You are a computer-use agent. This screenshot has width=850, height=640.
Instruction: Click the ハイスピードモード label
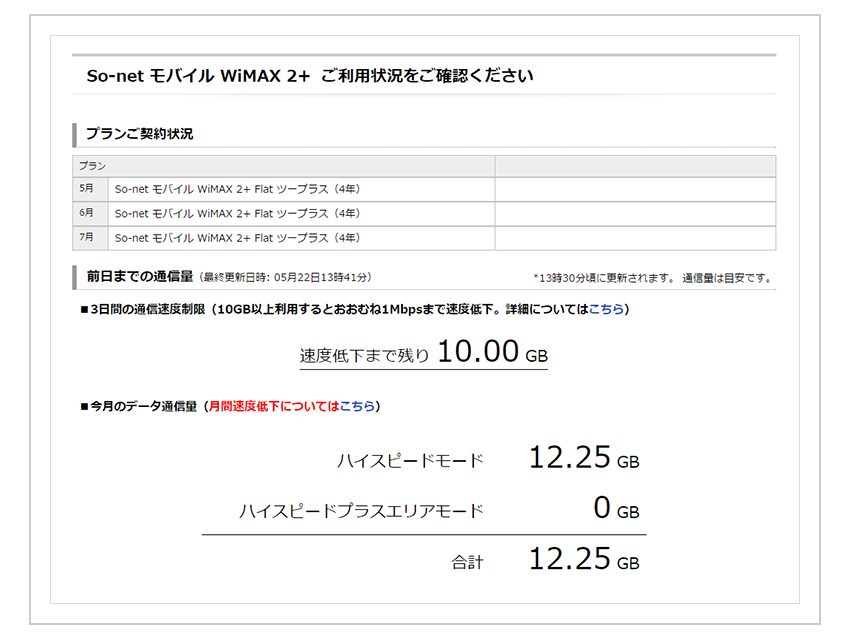click(x=410, y=461)
